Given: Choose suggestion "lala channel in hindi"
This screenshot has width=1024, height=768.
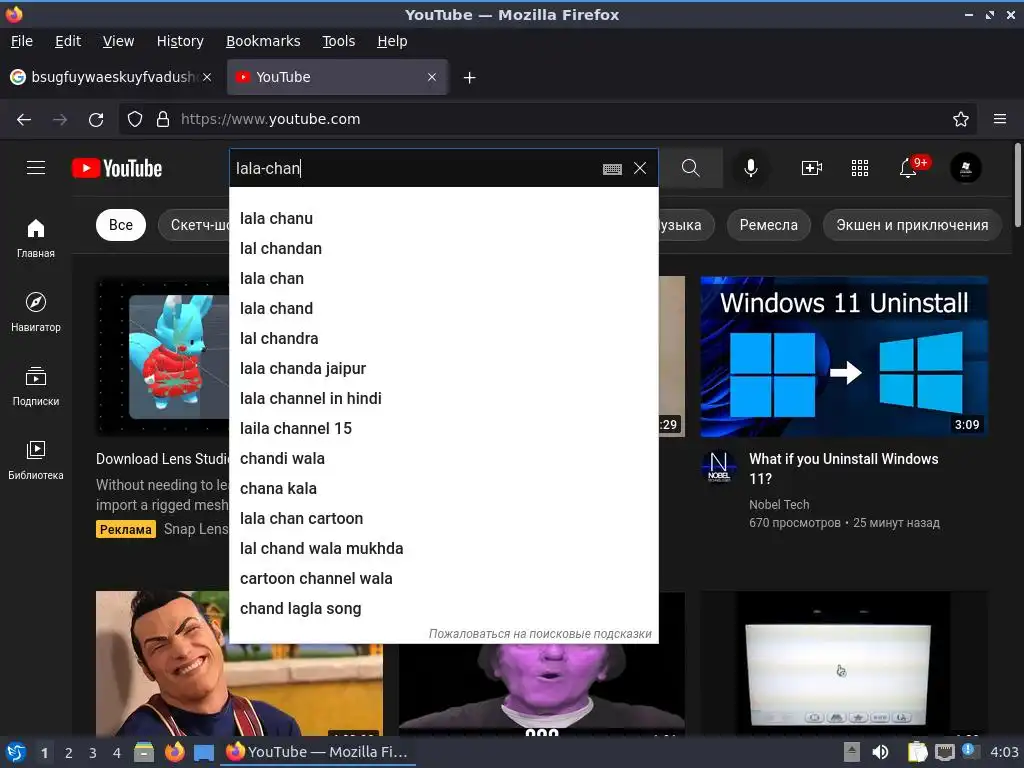Looking at the screenshot, I should tap(443, 399).
